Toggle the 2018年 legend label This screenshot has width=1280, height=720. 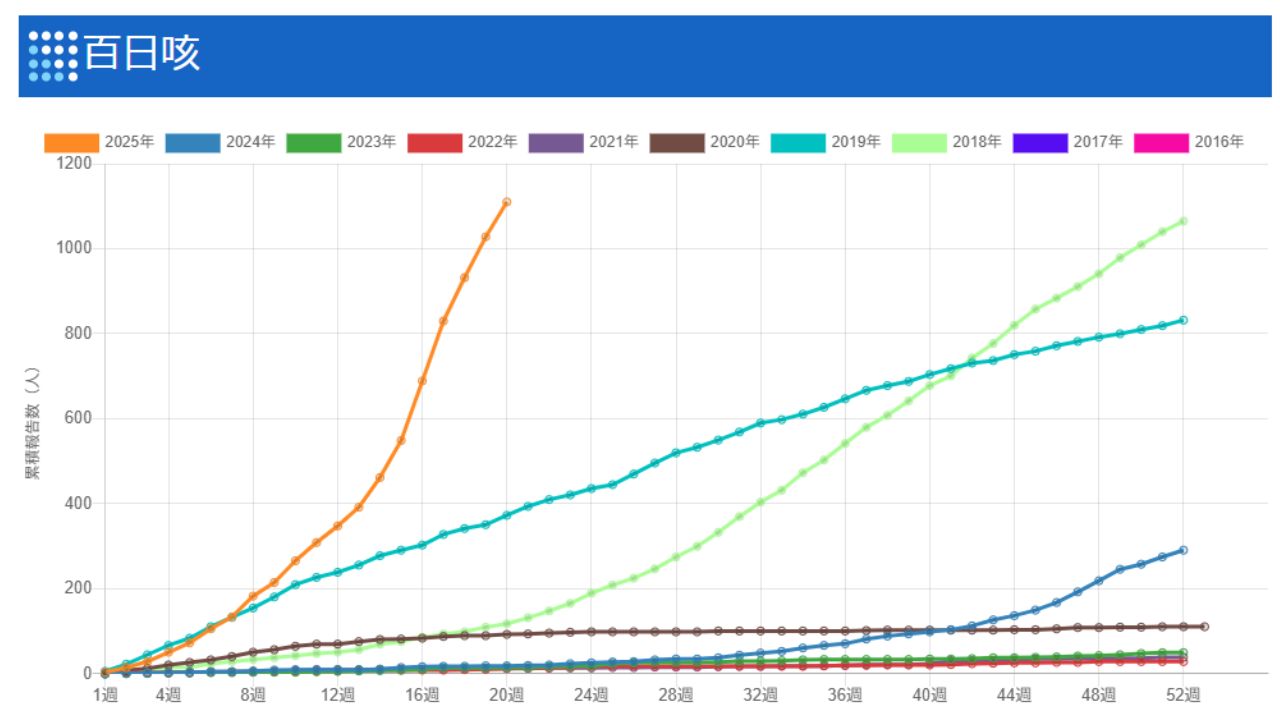tap(976, 142)
